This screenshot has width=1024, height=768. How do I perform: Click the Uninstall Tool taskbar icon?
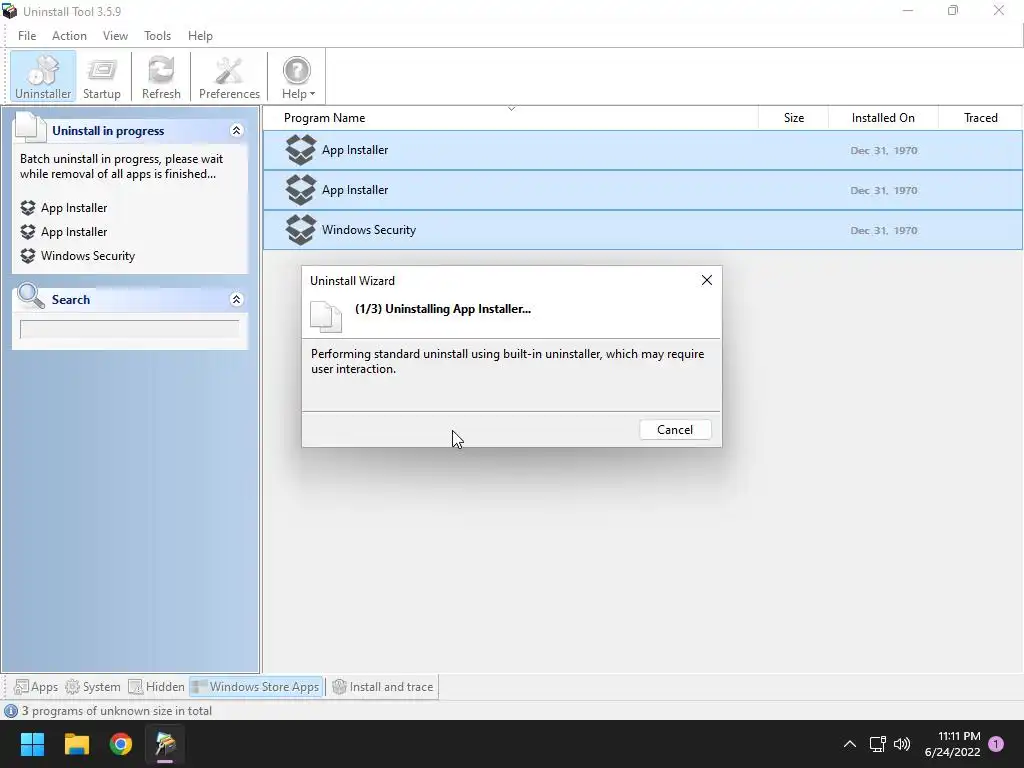[165, 744]
